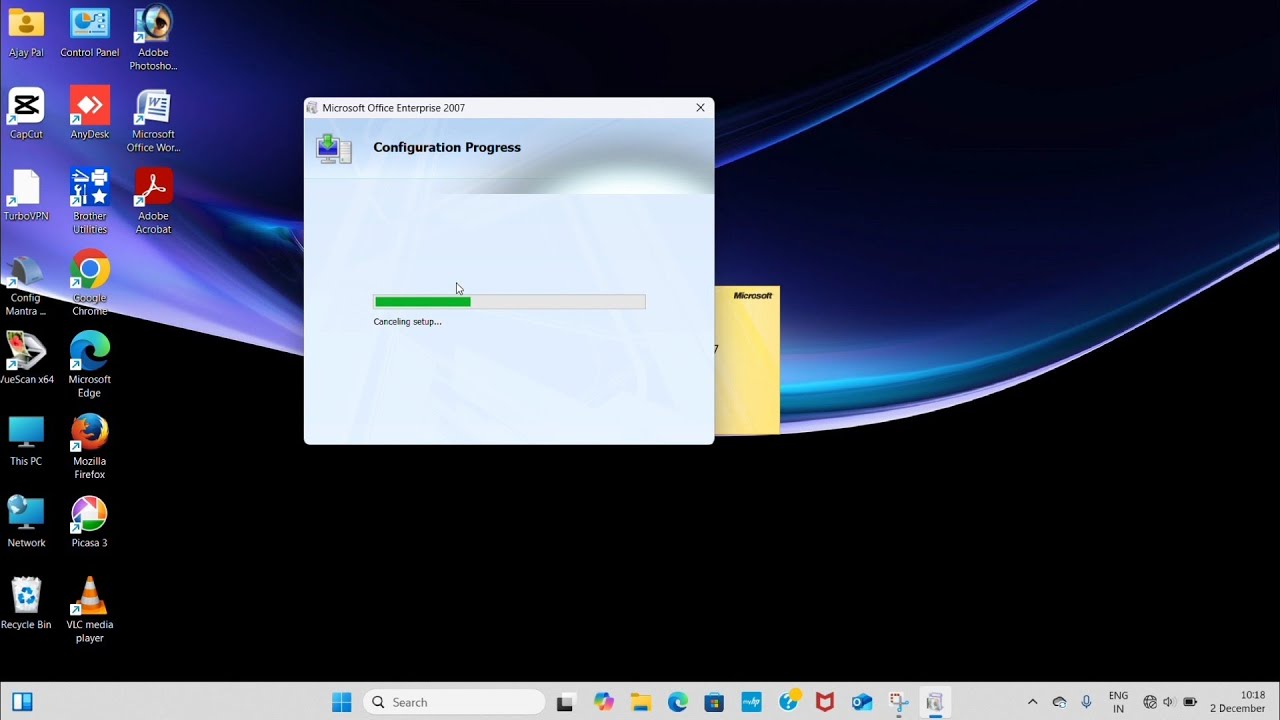Screen dimensions: 1280x720
Task: Select Office setup taskbar icon
Action: pos(935,702)
